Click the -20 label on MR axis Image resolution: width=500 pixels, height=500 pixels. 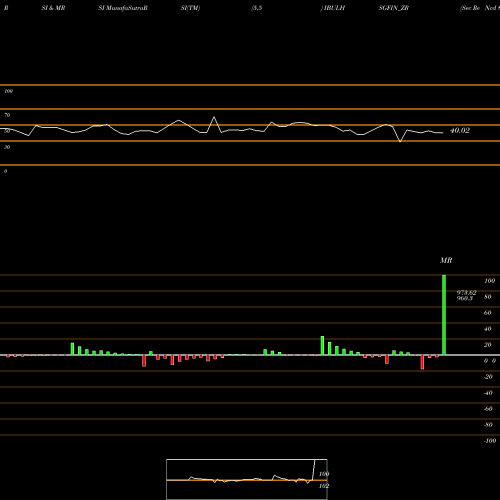(x=488, y=377)
